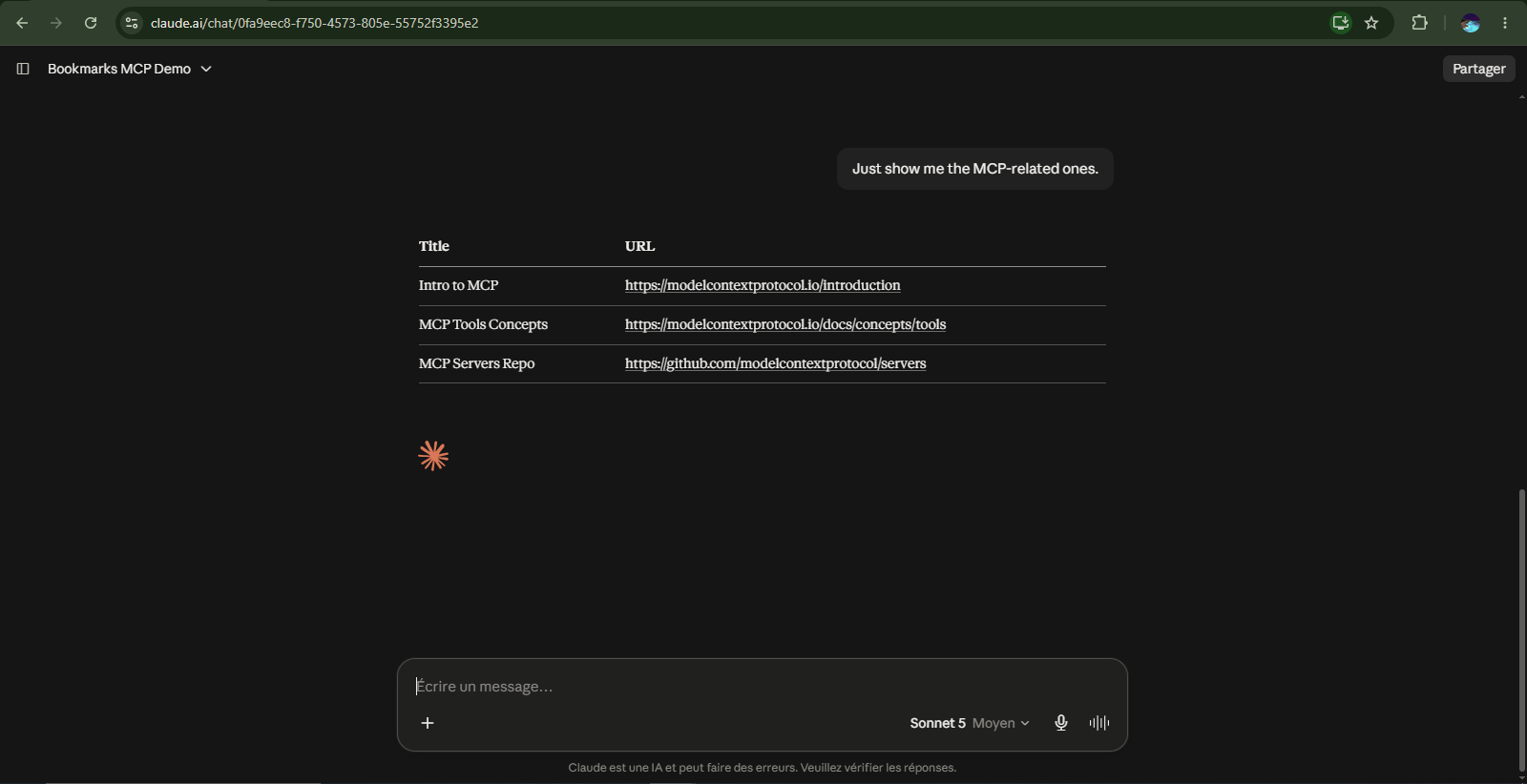Click the URL column header
Image resolution: width=1527 pixels, height=784 pixels.
pos(639,246)
